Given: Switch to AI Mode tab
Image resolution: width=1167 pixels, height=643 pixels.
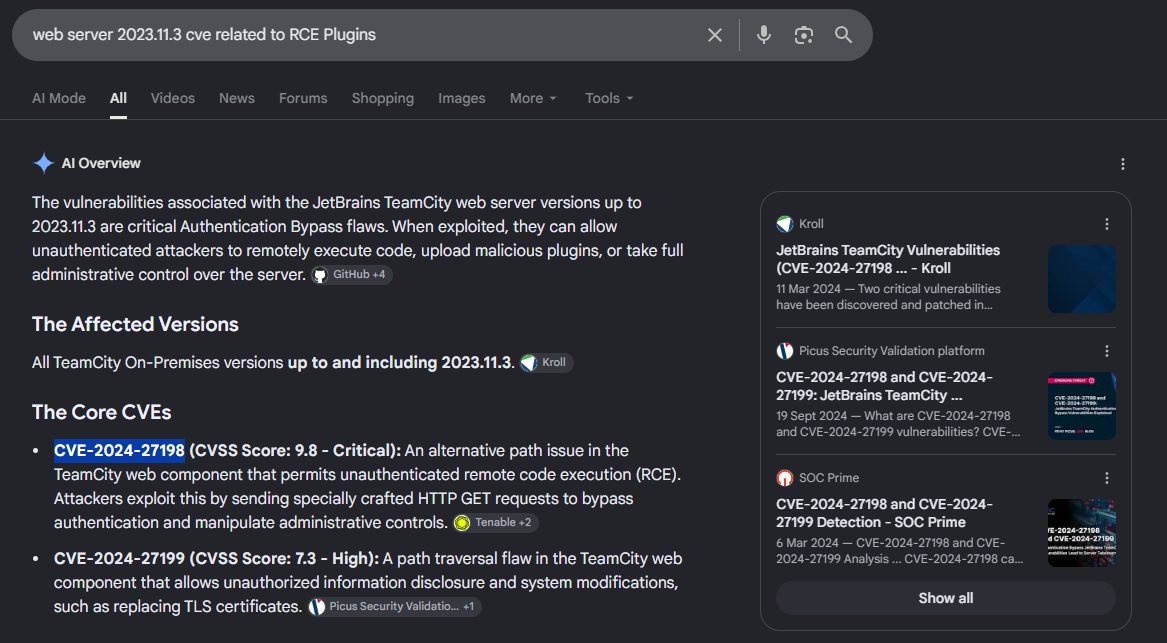Looking at the screenshot, I should pos(59,98).
